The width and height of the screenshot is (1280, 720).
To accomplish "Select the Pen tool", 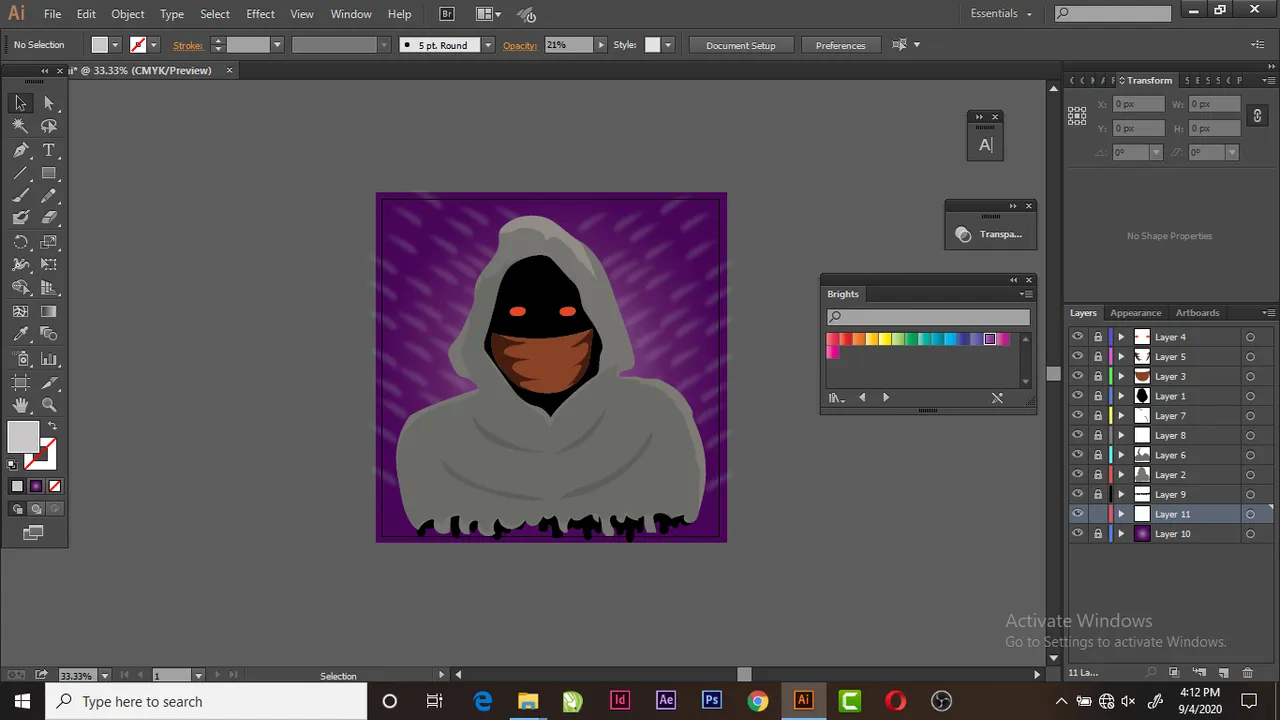I will pyautogui.click(x=21, y=150).
